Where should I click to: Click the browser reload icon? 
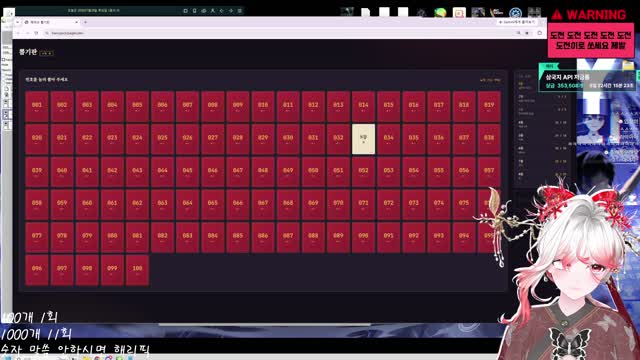tap(36, 33)
